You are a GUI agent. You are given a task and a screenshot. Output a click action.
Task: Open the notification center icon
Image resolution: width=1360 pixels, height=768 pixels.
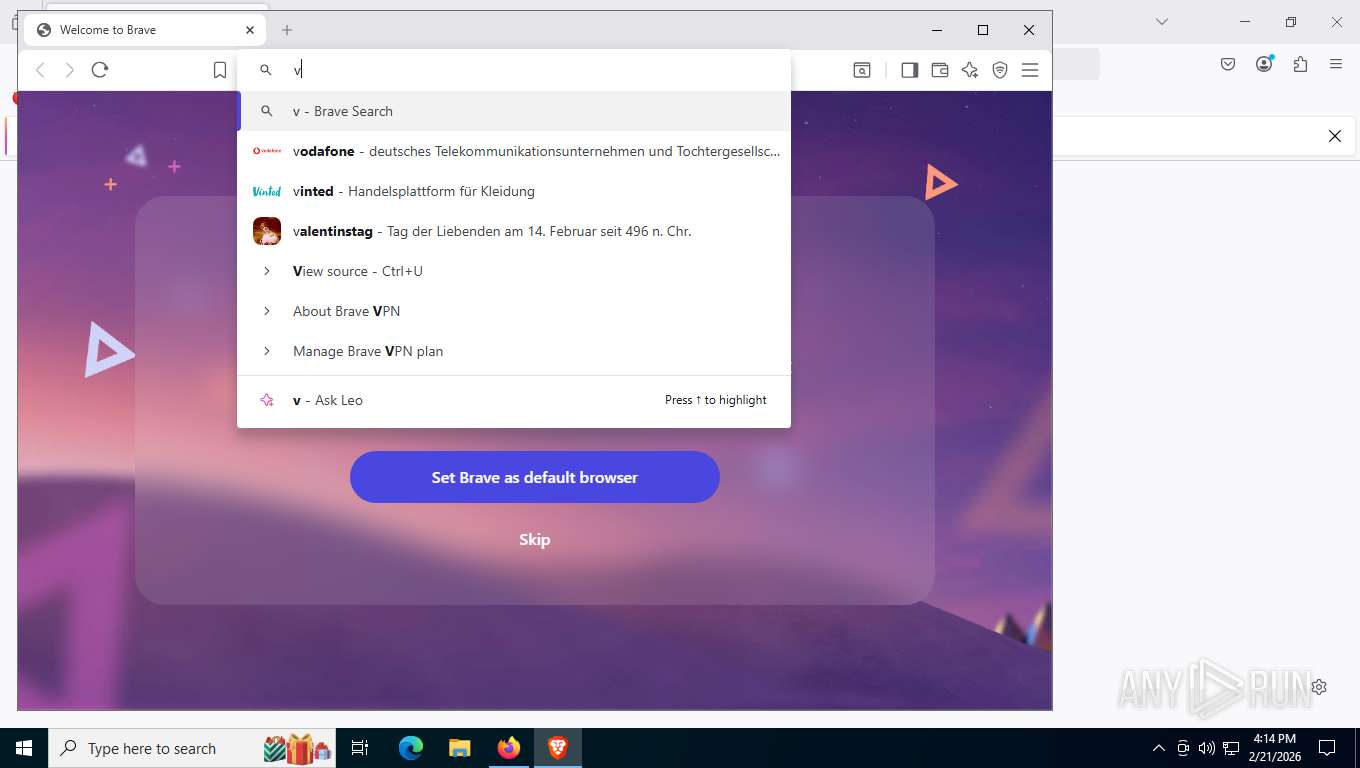(x=1327, y=748)
